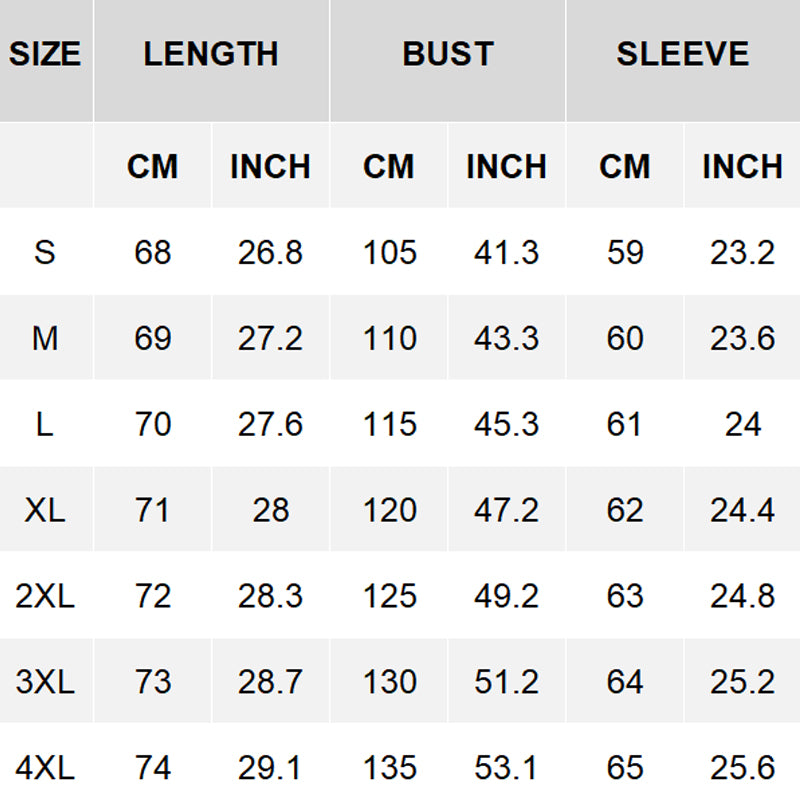Screen dimensions: 800x800
Task: Click the 73 cm length value
Action: click(153, 683)
